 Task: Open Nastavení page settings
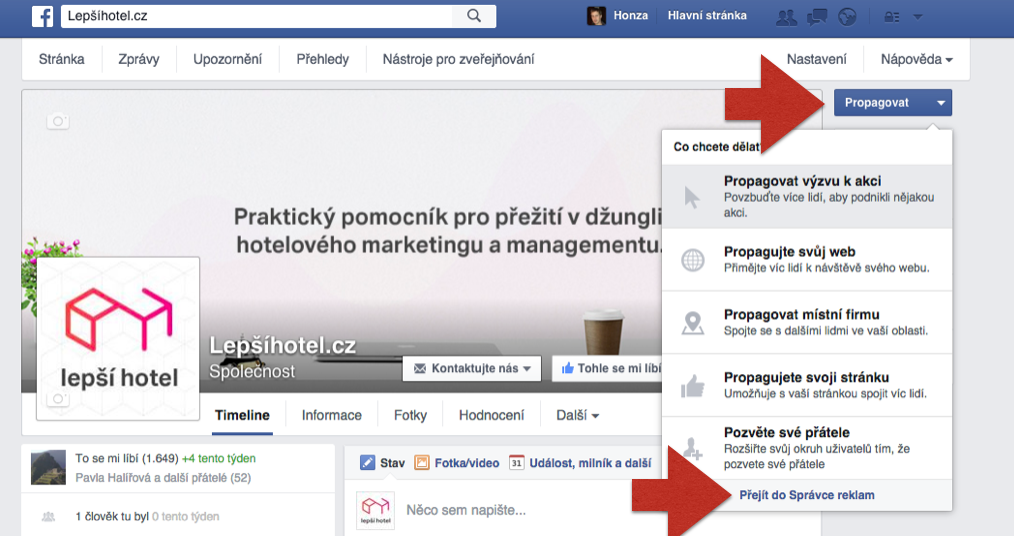pos(816,59)
